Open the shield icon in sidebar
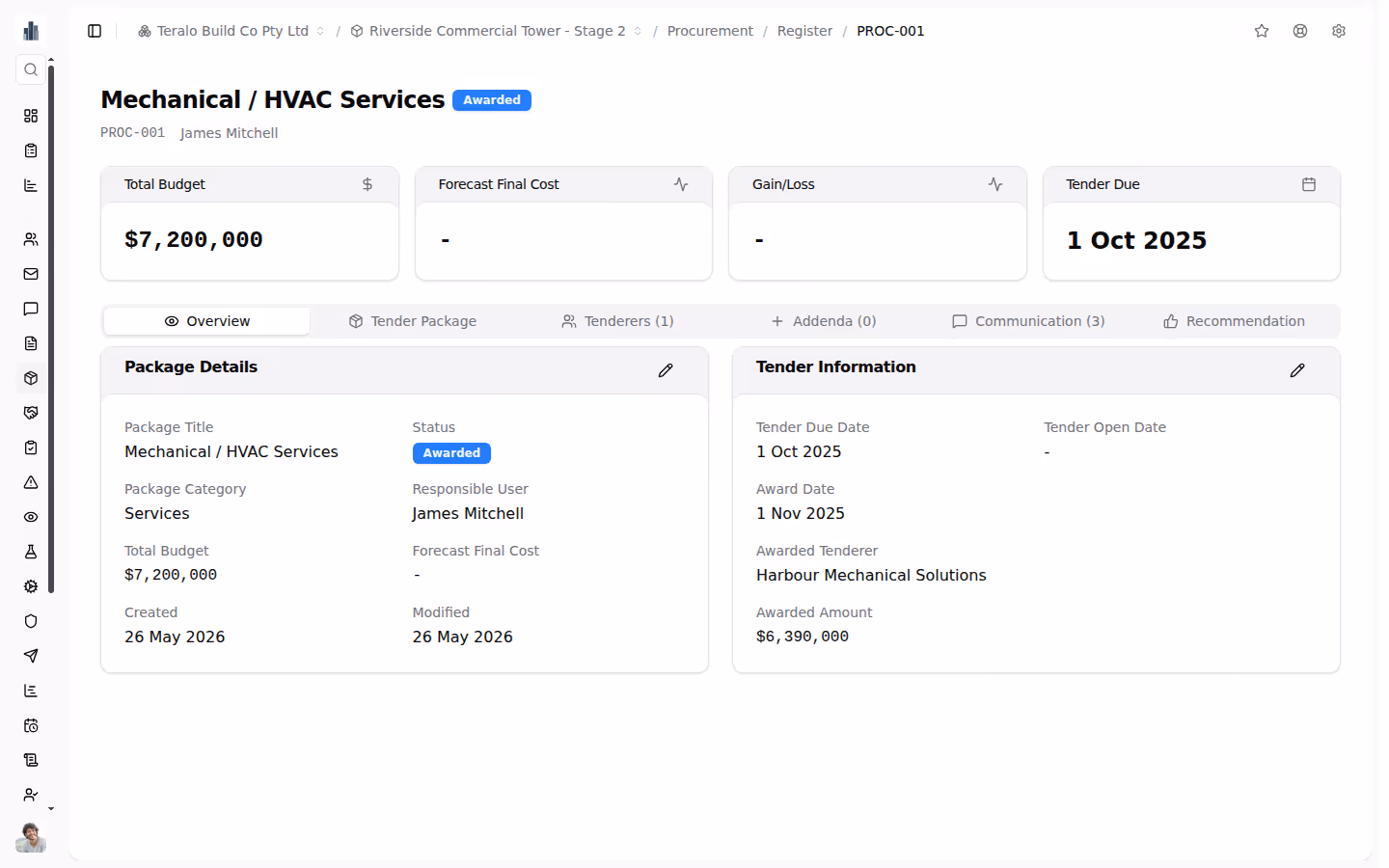This screenshot has height=868, width=1389. point(31,621)
